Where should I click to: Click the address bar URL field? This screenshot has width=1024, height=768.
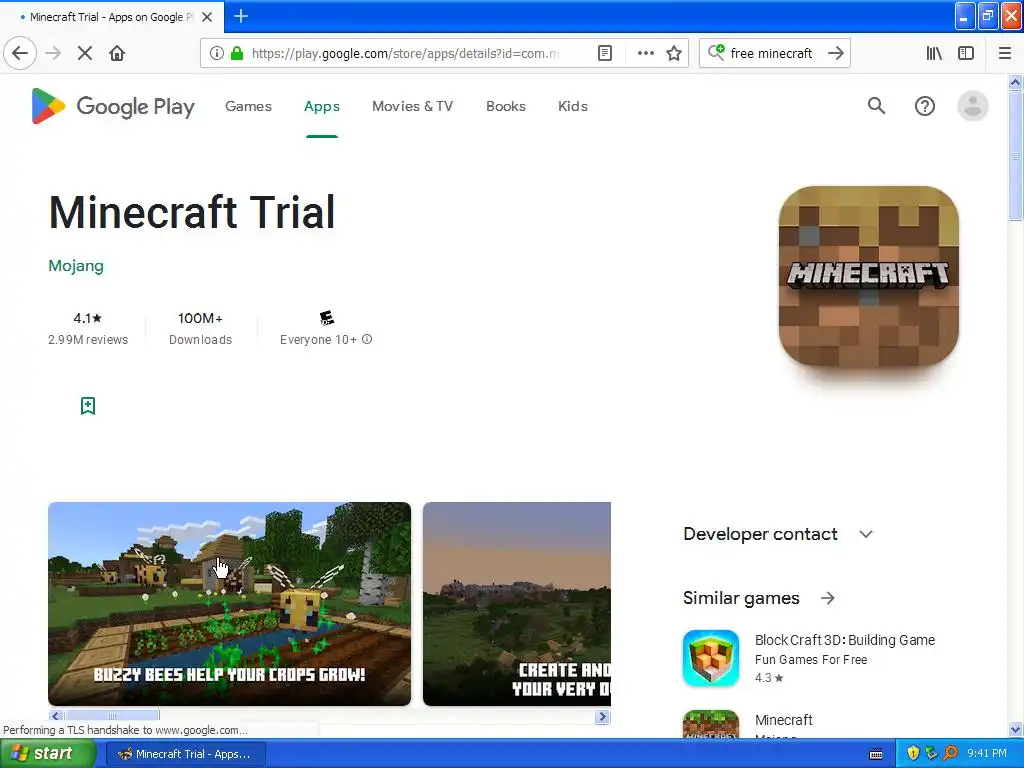click(405, 53)
